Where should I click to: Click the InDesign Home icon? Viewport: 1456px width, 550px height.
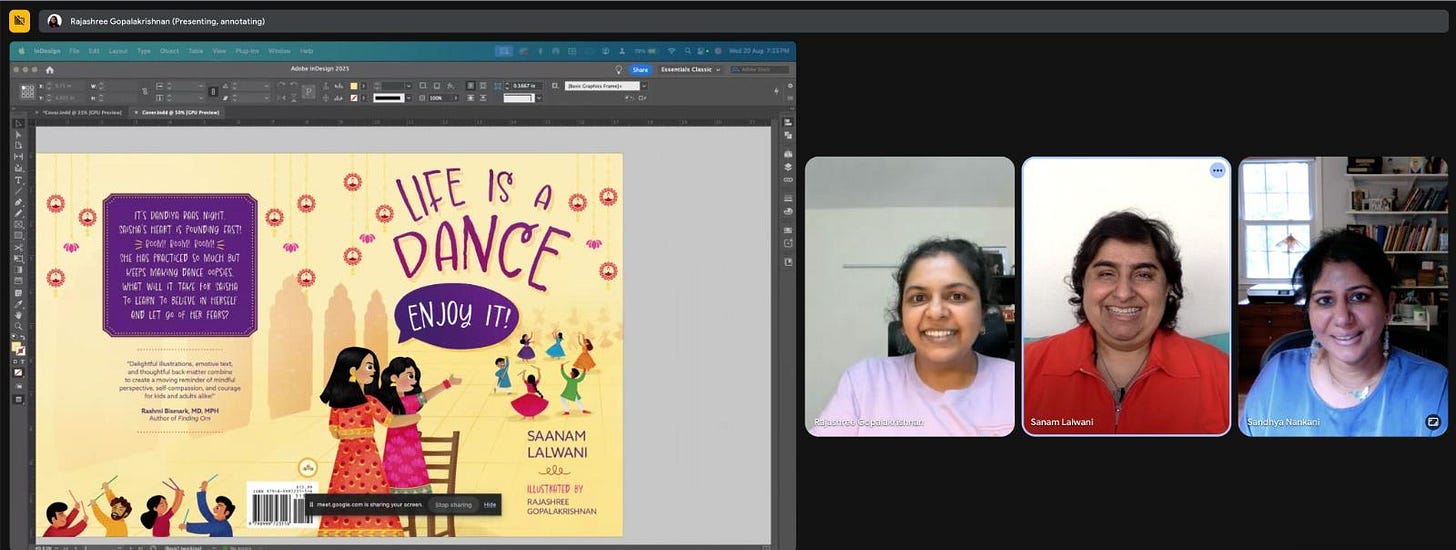[x=49, y=70]
